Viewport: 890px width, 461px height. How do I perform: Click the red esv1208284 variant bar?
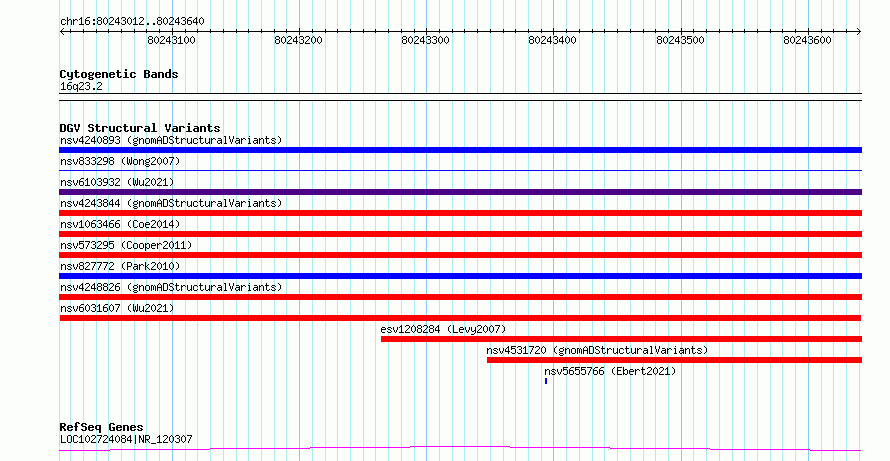622,339
